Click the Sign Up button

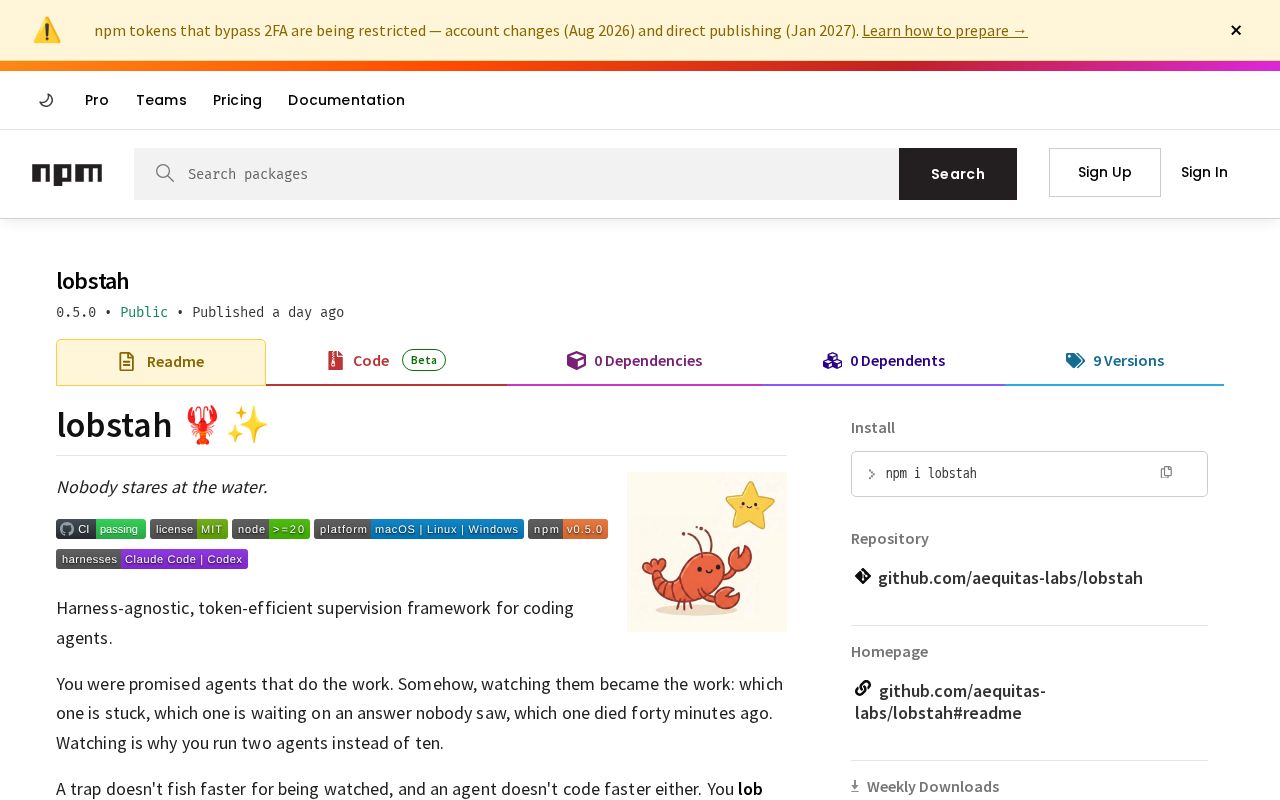tap(1105, 172)
